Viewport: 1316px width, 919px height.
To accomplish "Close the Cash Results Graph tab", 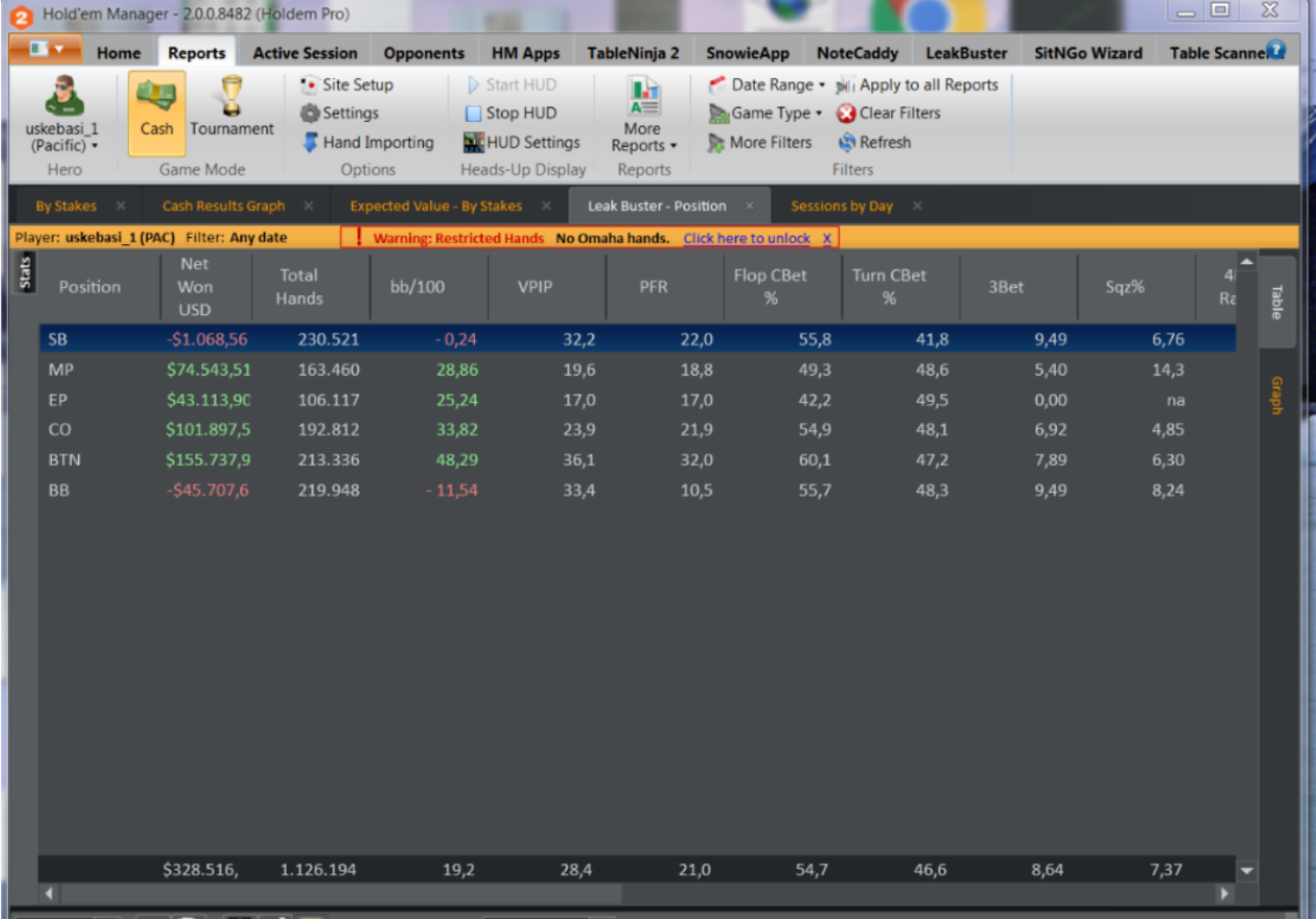I will coord(309,206).
